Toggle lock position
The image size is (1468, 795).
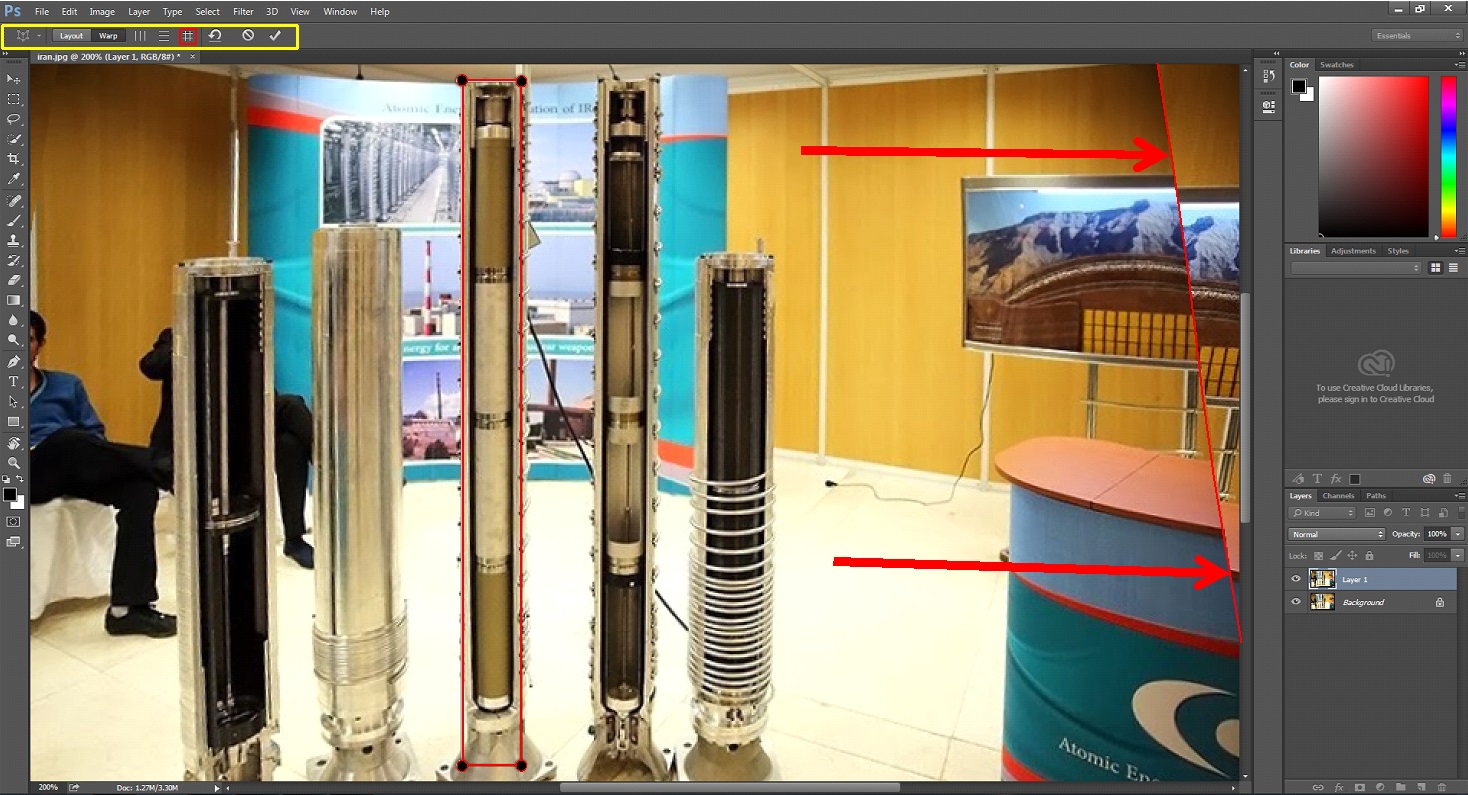[1352, 555]
